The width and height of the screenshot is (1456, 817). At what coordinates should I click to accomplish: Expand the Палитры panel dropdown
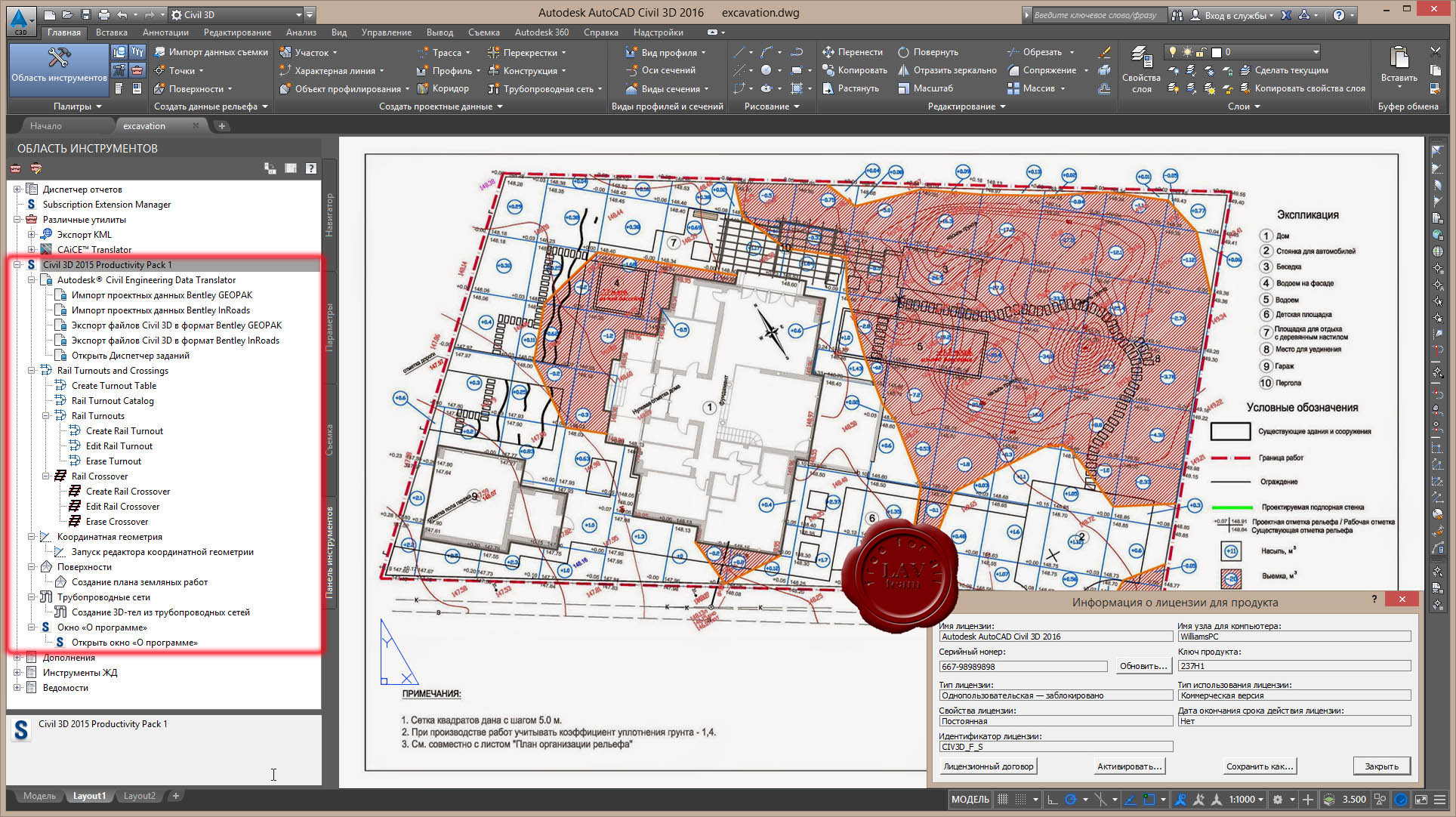click(x=77, y=106)
